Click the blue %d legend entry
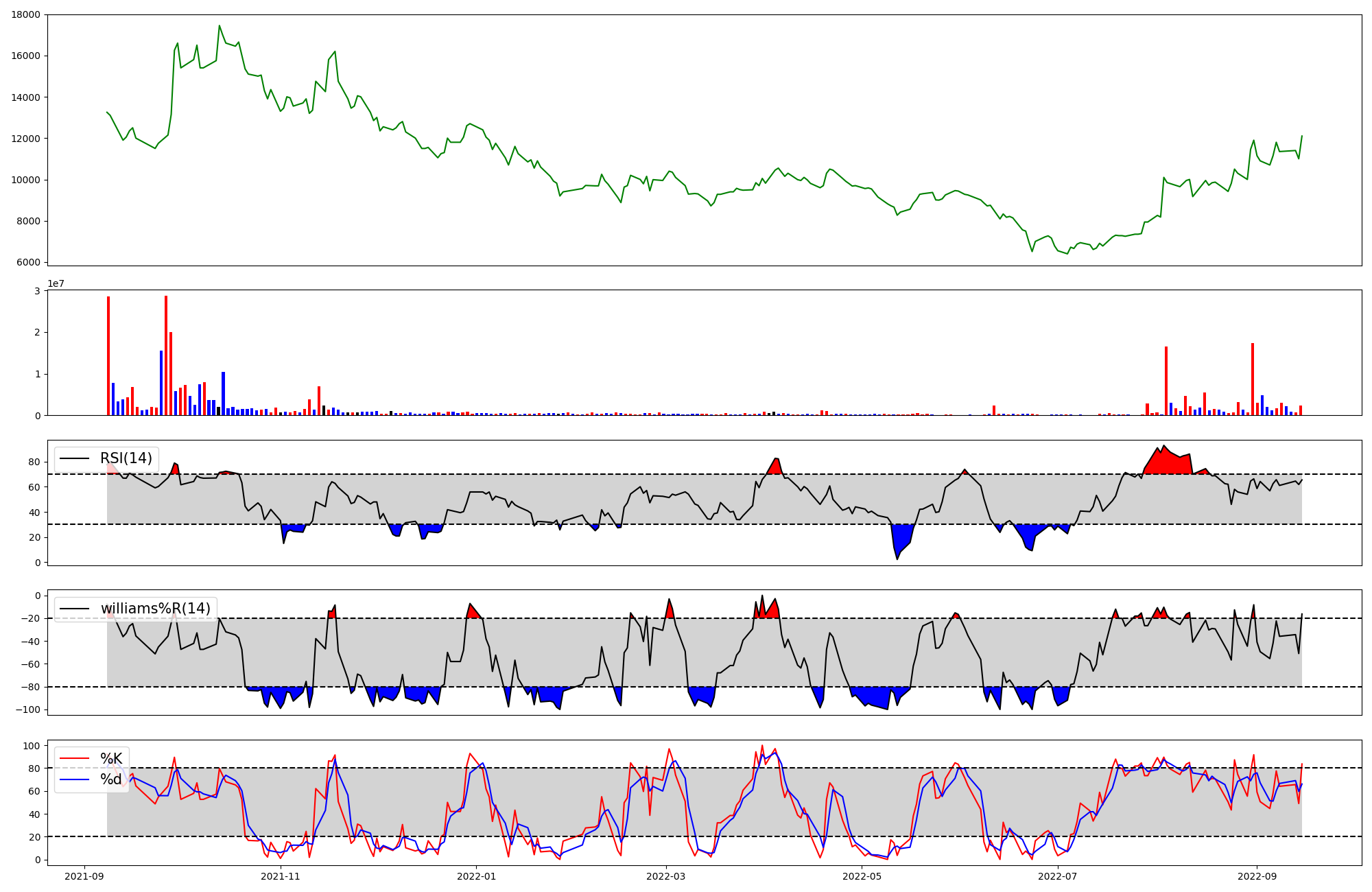The height and width of the screenshot is (892, 1372). coord(110,779)
